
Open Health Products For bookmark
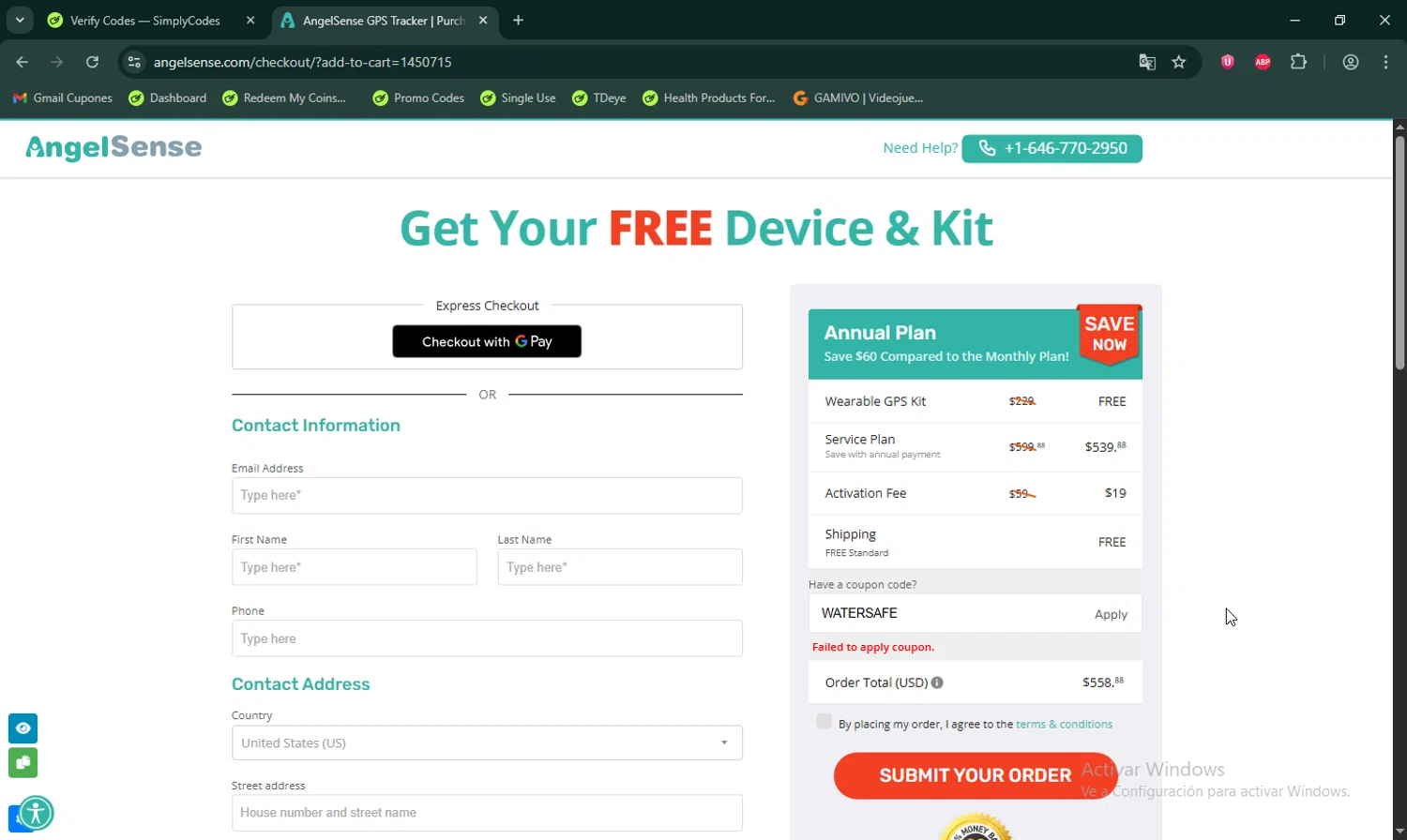click(x=708, y=97)
